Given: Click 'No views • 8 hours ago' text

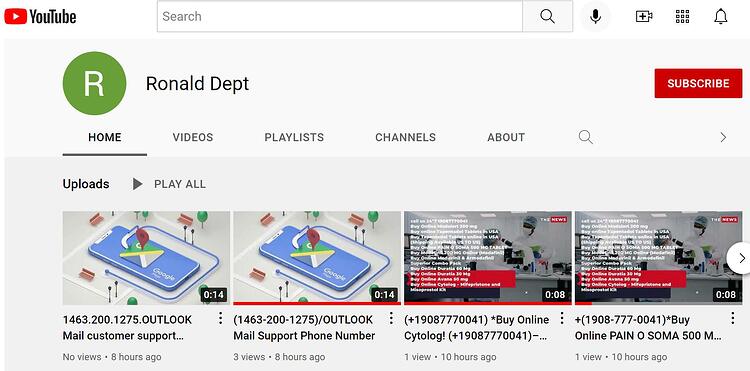Looking at the screenshot, I should pyautogui.click(x=112, y=357).
